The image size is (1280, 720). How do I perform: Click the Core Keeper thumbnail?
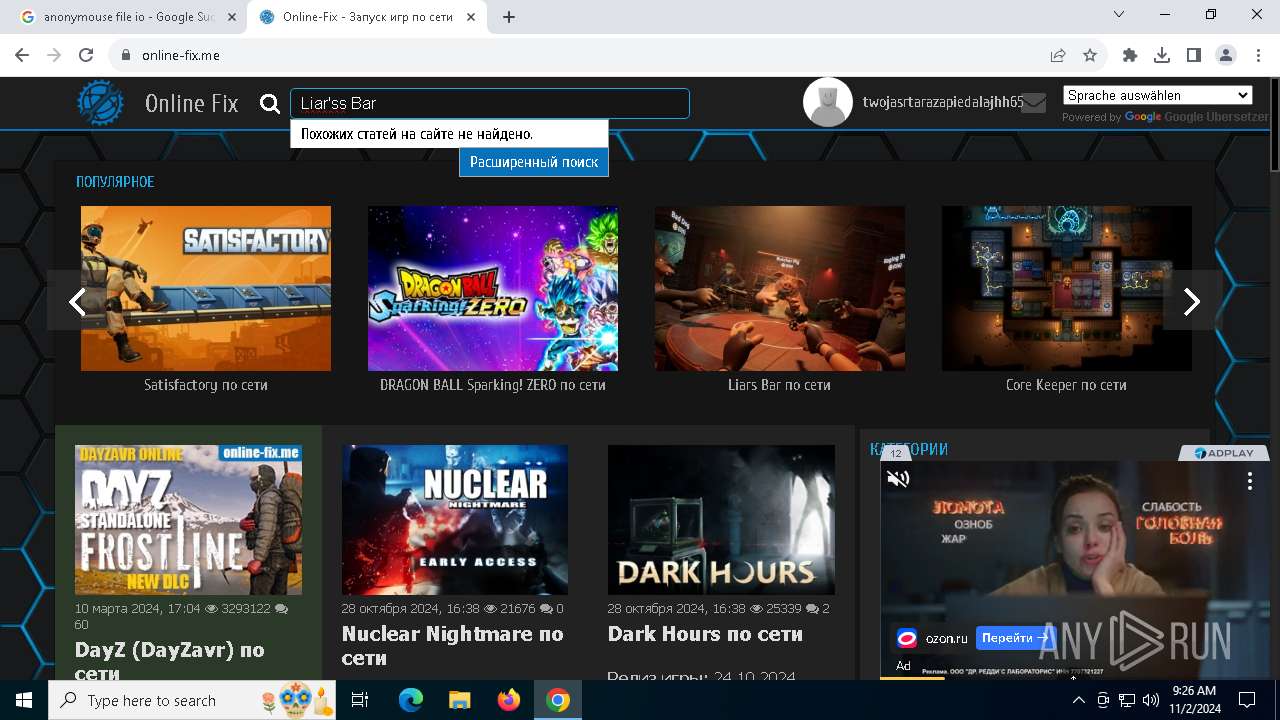1067,288
